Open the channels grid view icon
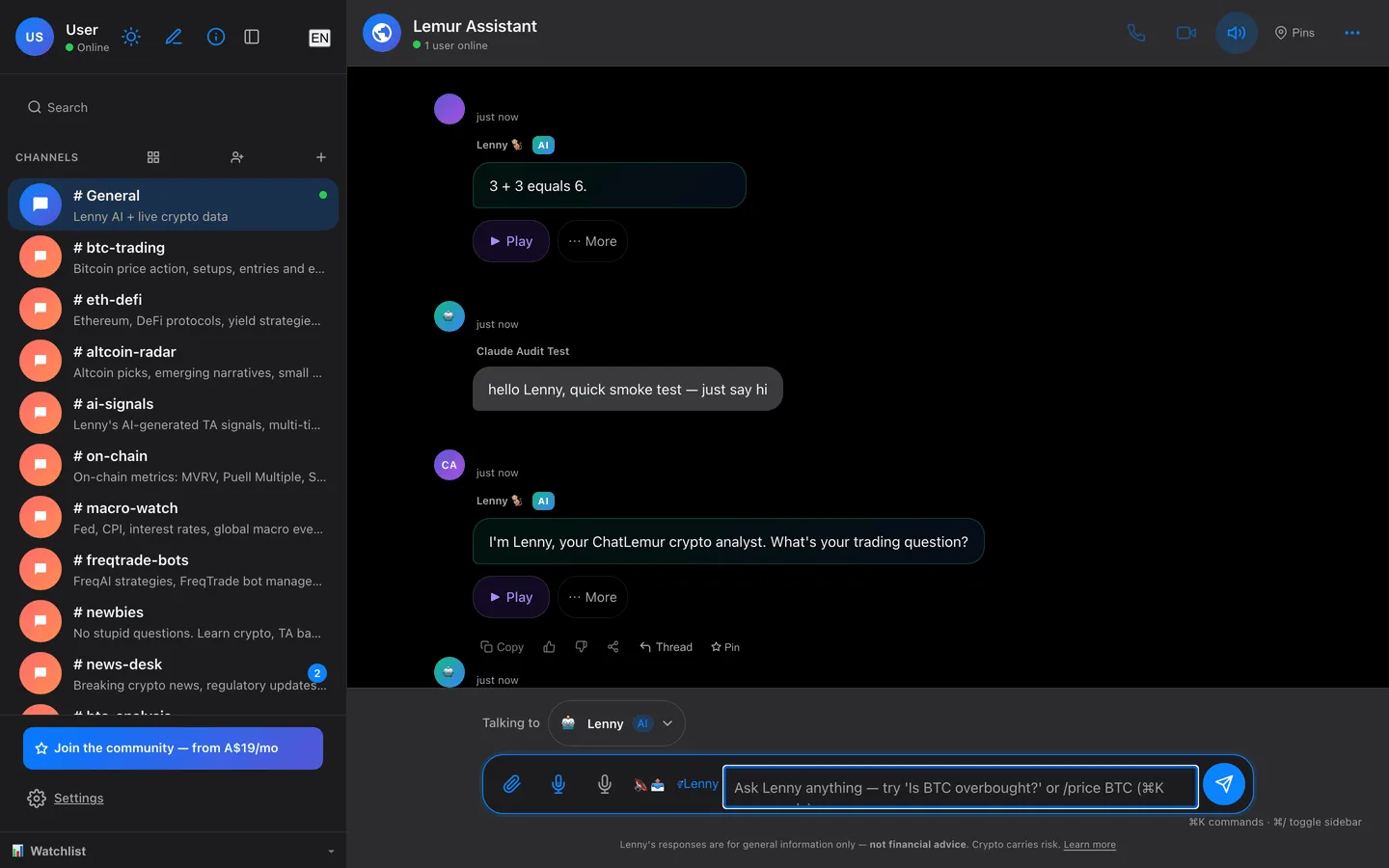The width and height of the screenshot is (1389, 868). 153,157
